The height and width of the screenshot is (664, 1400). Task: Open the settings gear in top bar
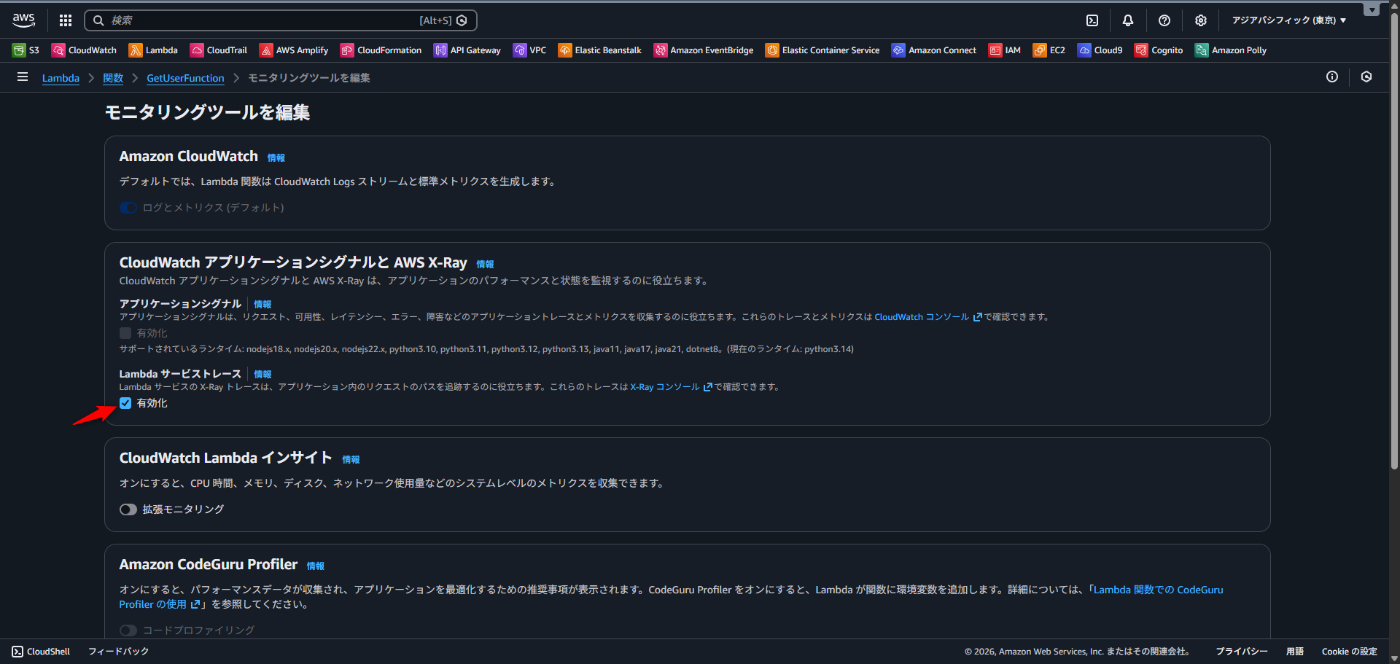coord(1201,20)
